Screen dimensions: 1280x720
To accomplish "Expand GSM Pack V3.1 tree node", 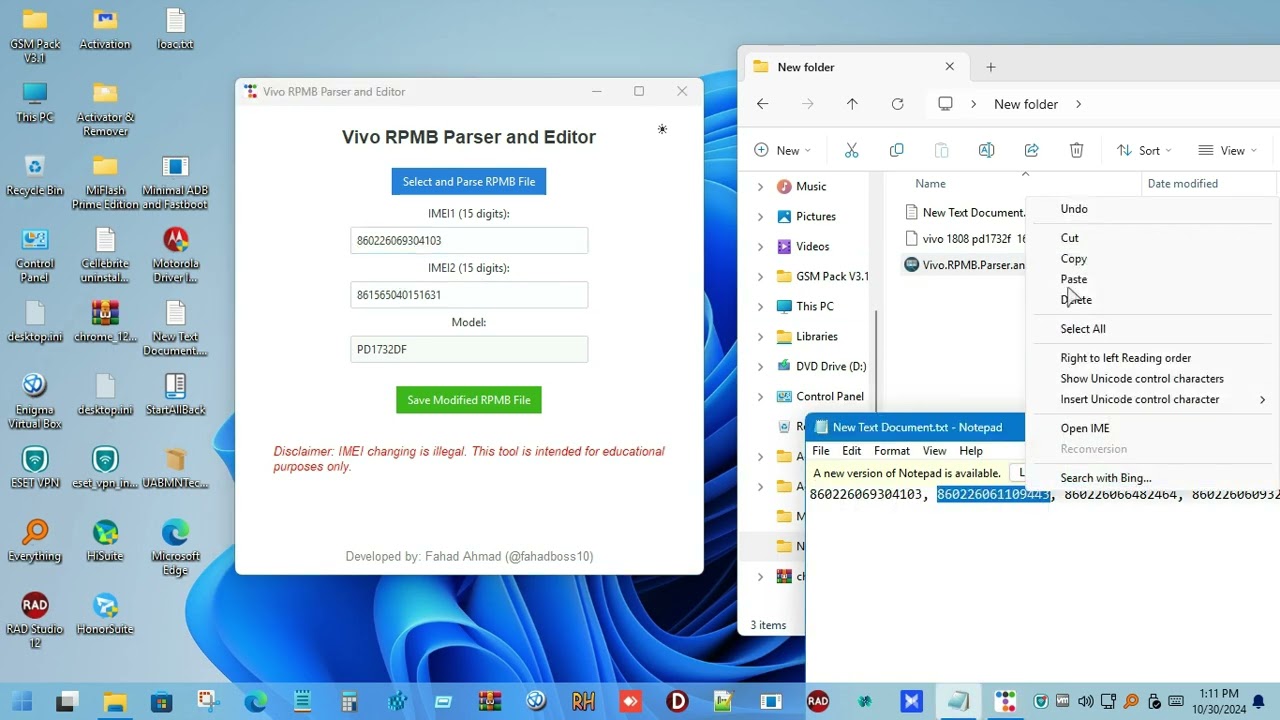I will pos(760,276).
